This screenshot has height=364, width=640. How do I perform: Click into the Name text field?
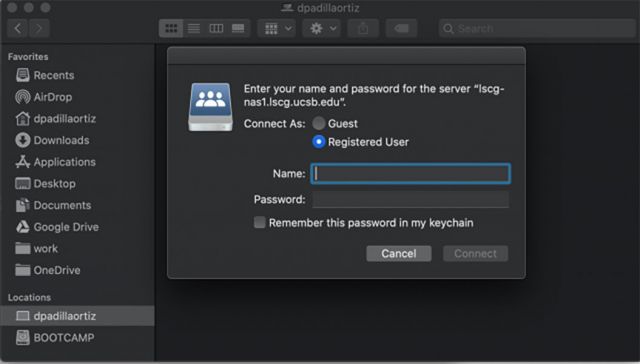pyautogui.click(x=411, y=174)
